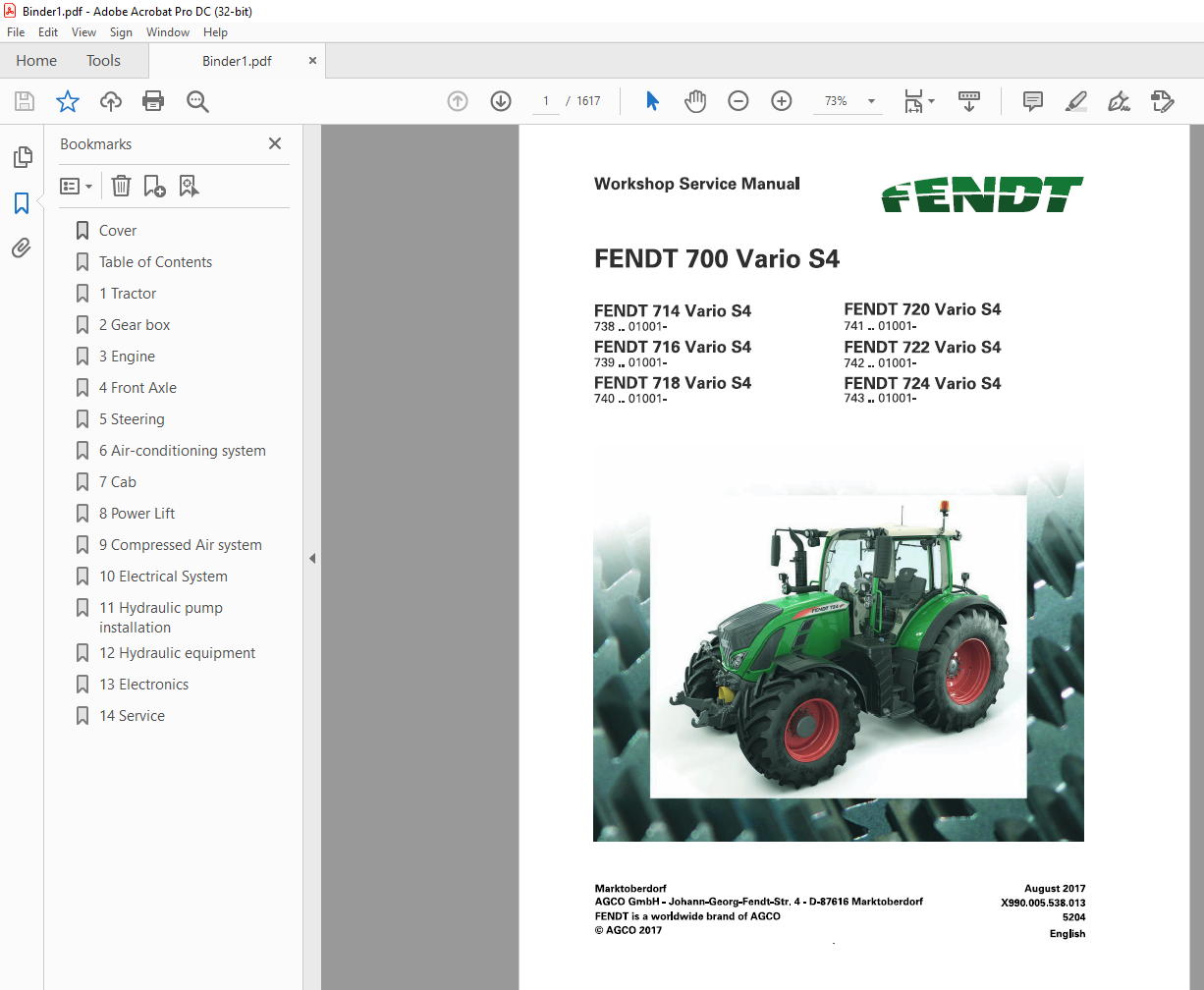Jump to 11 Hydraulic pump installation bookmark
The image size is (1204, 990).
coord(161,618)
